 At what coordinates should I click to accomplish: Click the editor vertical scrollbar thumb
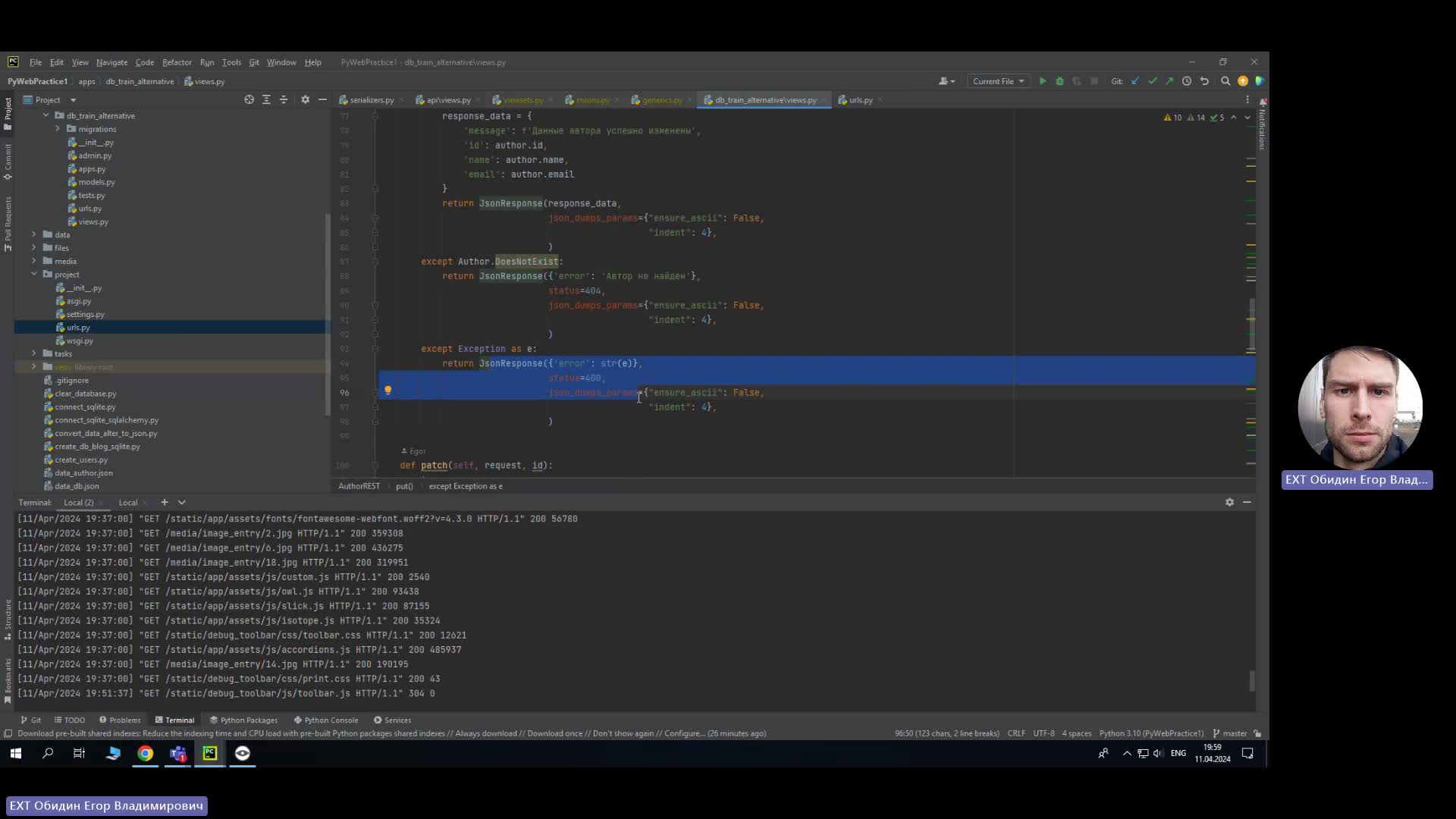[1251, 326]
